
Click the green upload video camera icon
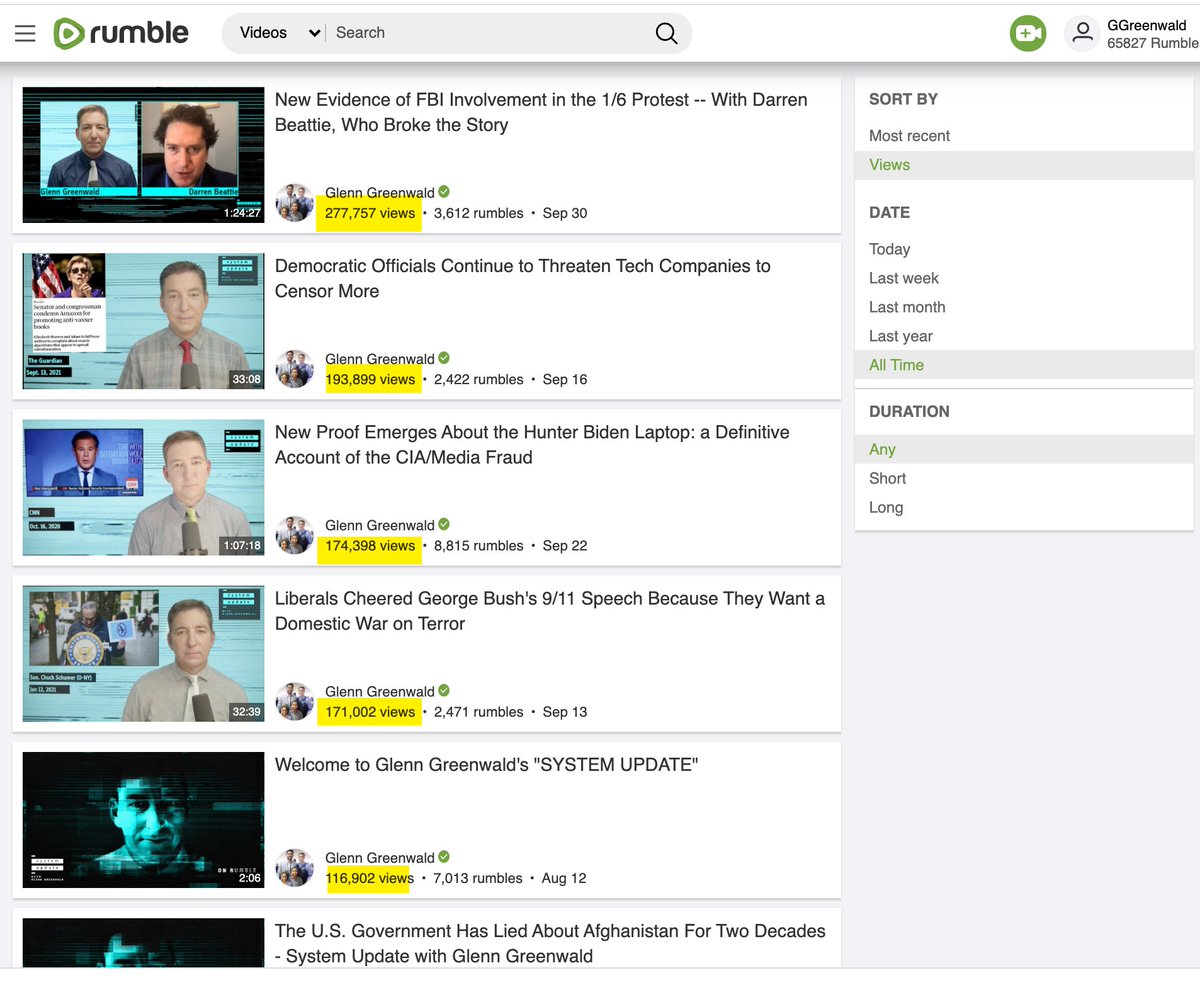pos(1027,33)
